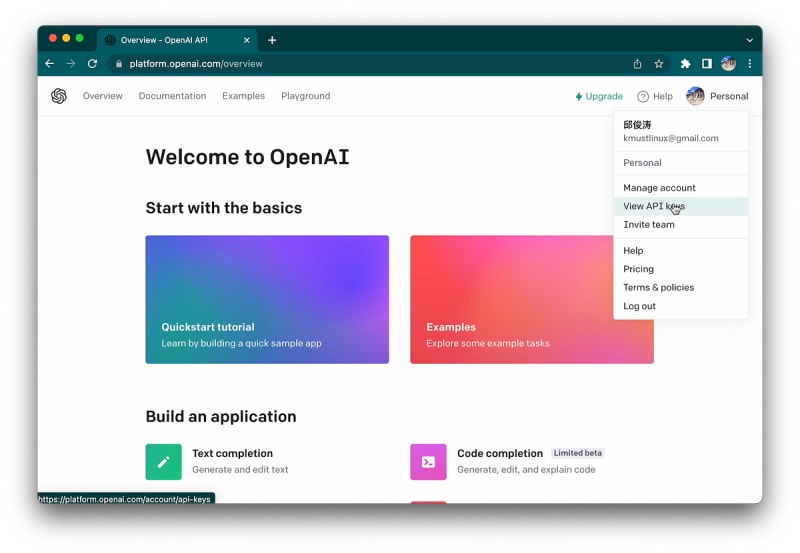This screenshot has height=553, width=800.
Task: Open a new browser tab
Action: tap(272, 40)
